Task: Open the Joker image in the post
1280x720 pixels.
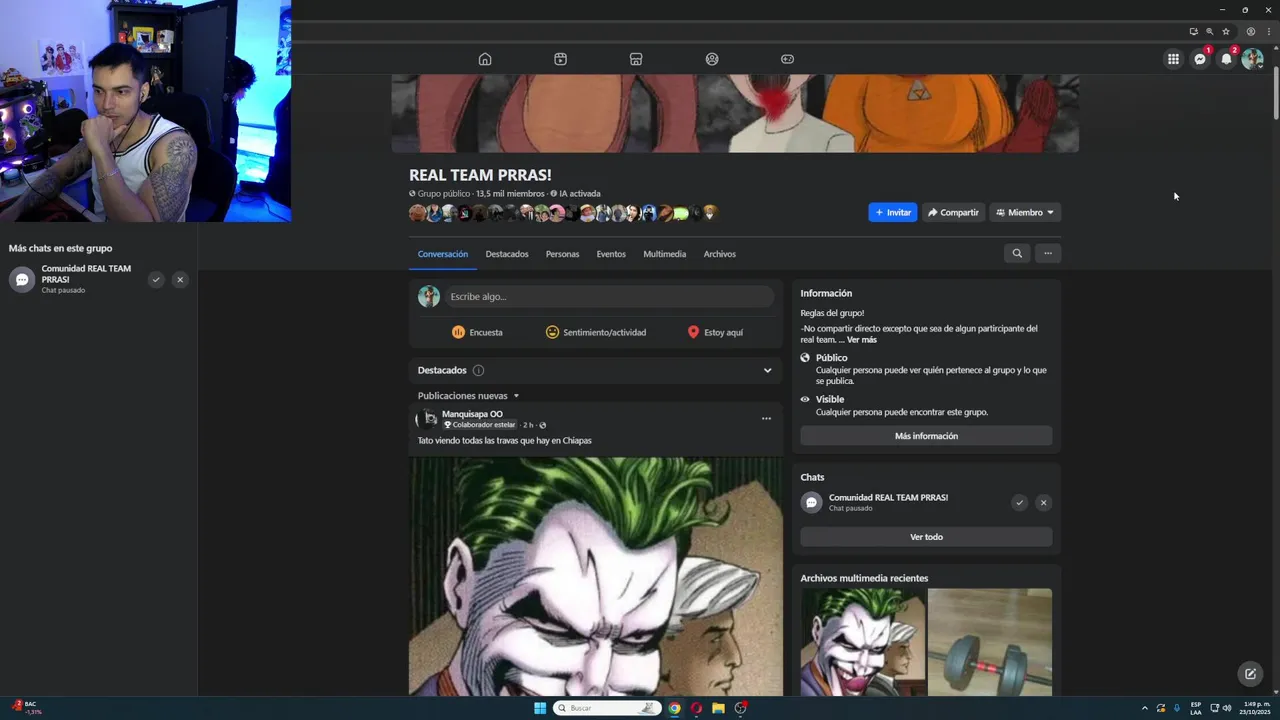Action: click(596, 576)
